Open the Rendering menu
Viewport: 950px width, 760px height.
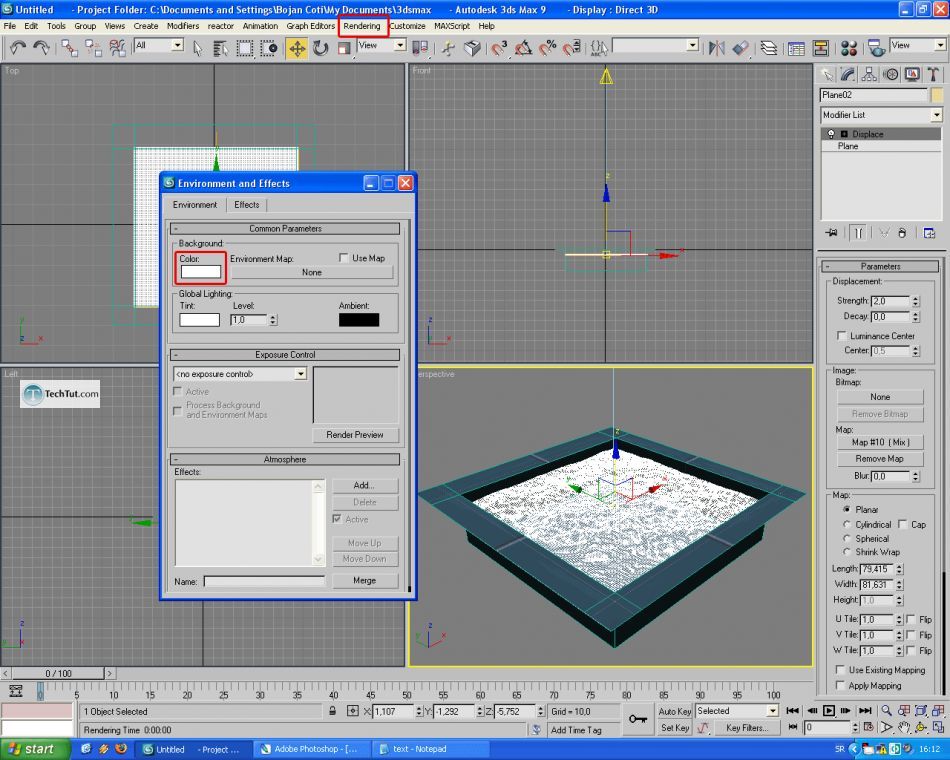(x=362, y=26)
